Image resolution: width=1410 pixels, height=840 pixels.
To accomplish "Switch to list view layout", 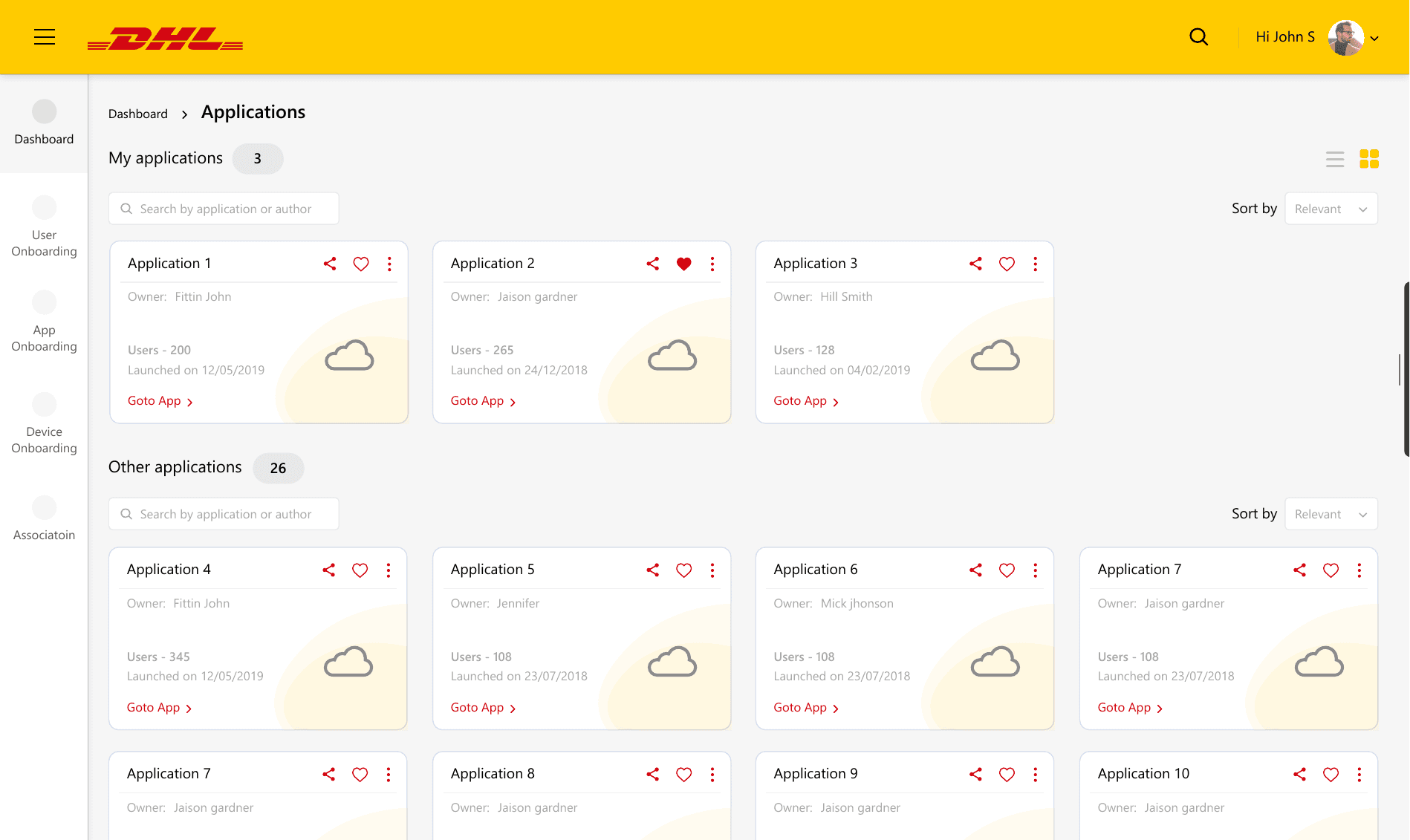I will 1335,159.
